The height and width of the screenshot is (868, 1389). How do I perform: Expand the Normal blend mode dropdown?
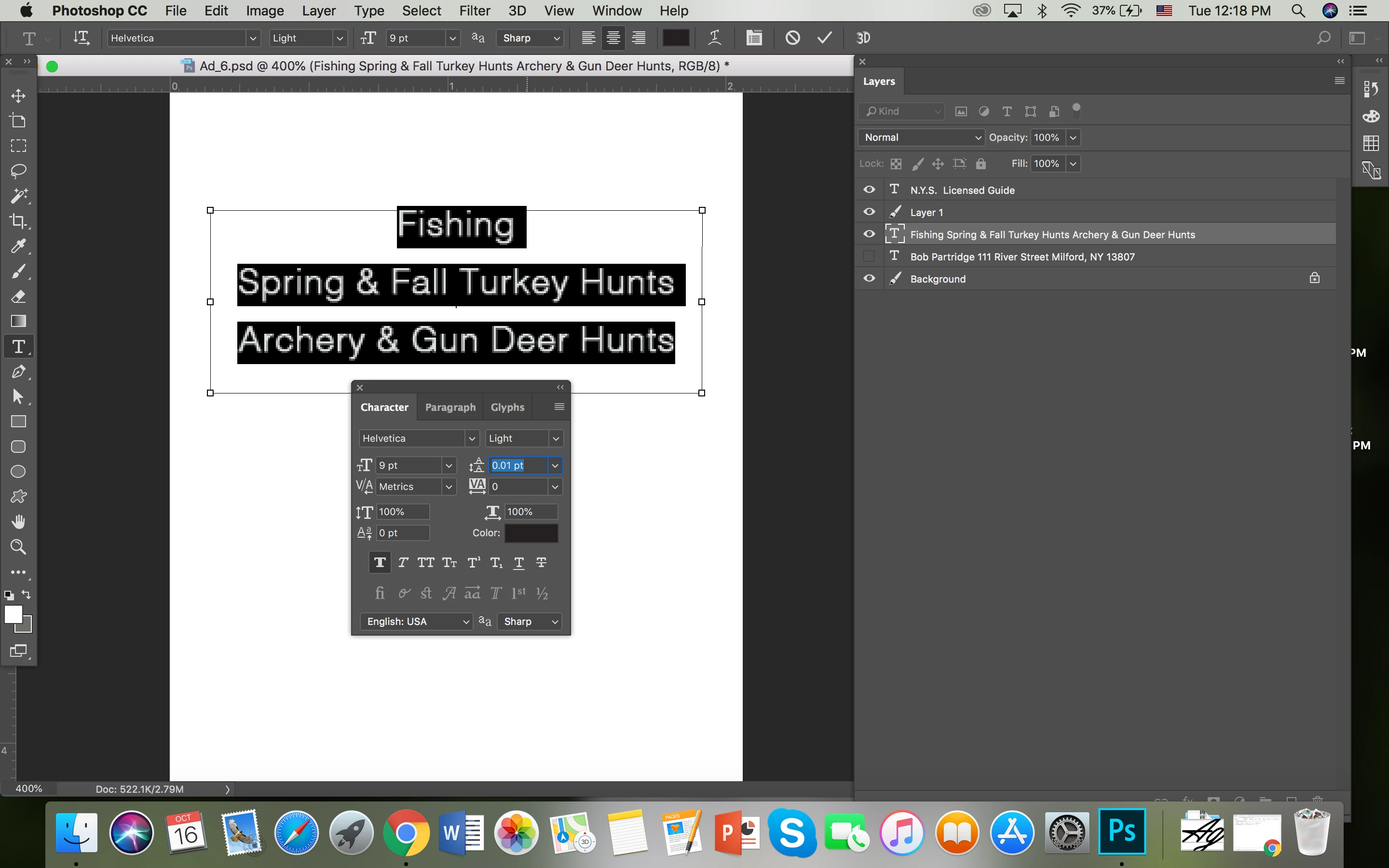(x=921, y=137)
